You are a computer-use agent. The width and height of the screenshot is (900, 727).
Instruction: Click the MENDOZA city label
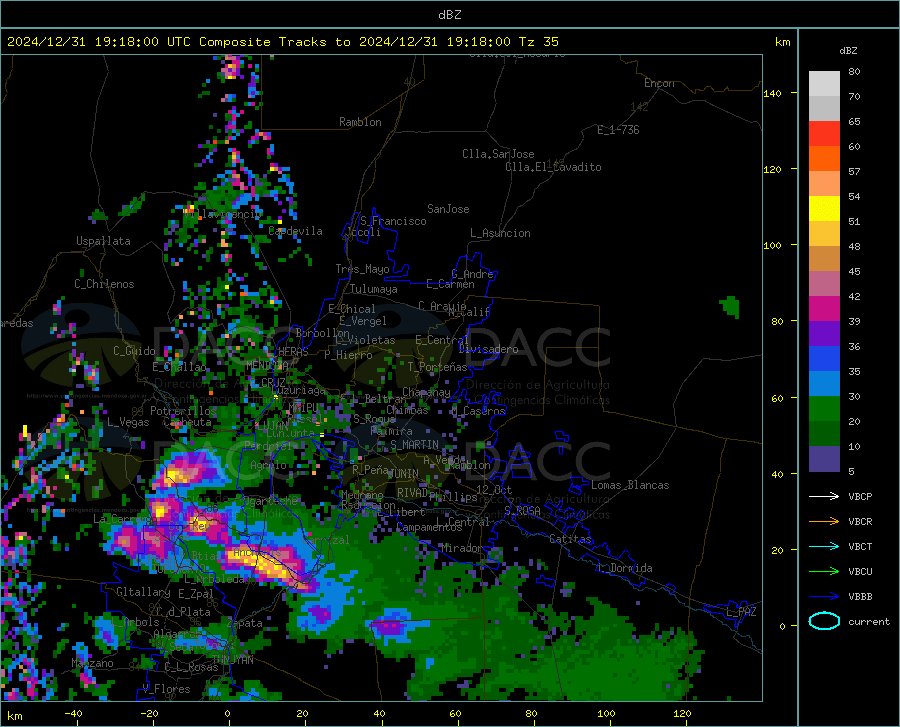pyautogui.click(x=267, y=365)
